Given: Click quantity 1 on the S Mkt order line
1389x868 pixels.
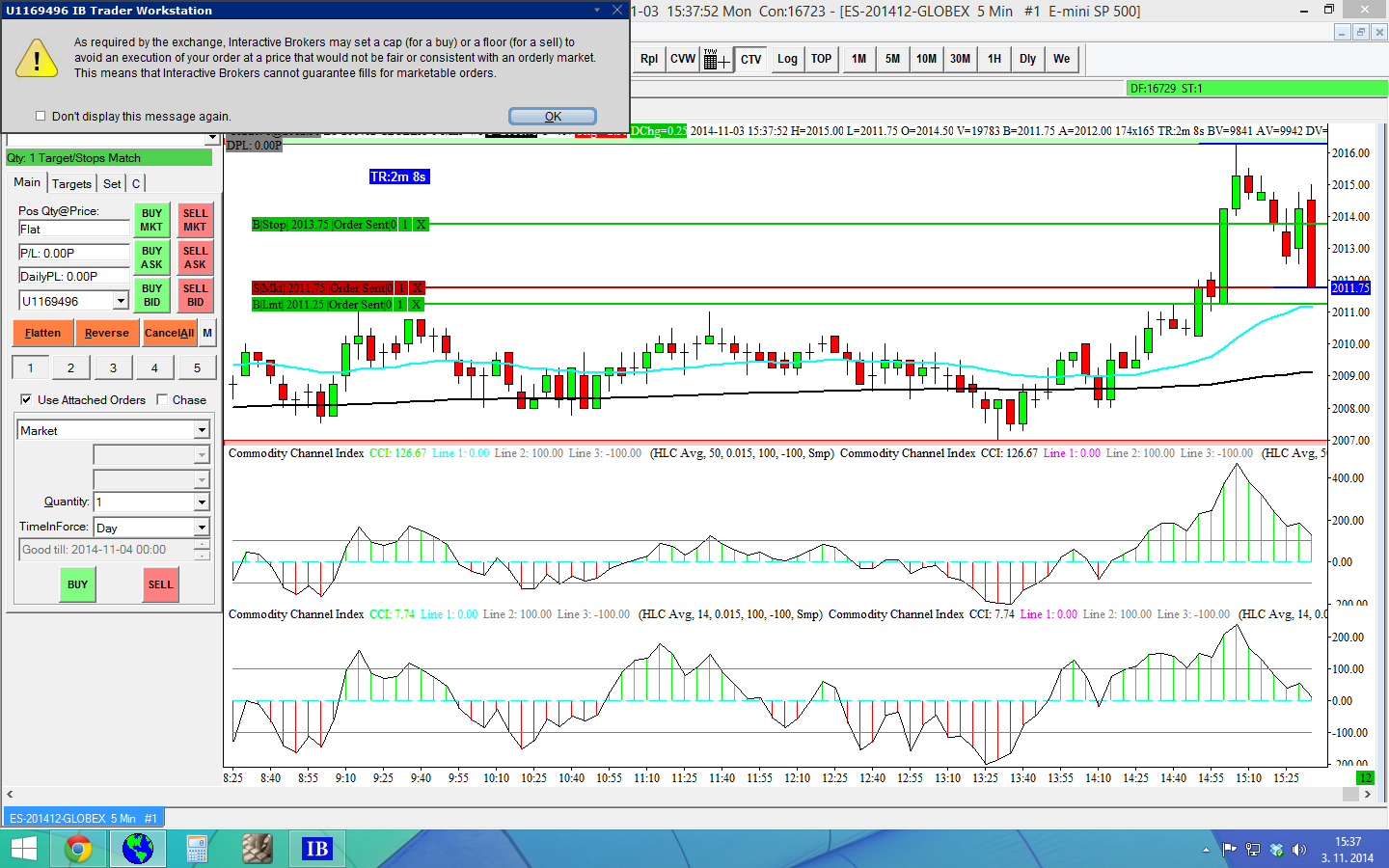Looking at the screenshot, I should [401, 288].
